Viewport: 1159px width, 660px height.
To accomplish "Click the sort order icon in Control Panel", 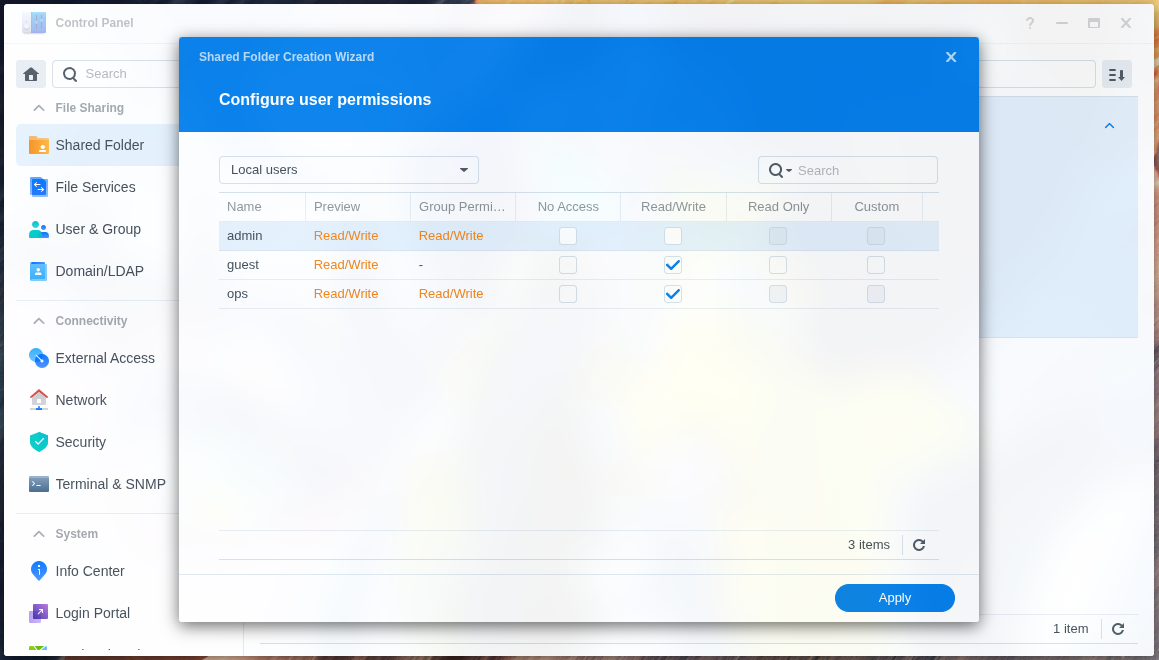I will click(1117, 74).
